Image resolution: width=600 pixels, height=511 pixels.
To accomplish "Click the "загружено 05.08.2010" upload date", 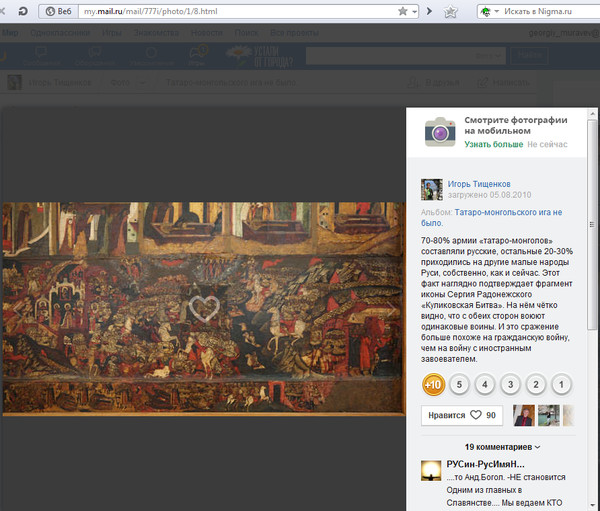I will tap(489, 195).
